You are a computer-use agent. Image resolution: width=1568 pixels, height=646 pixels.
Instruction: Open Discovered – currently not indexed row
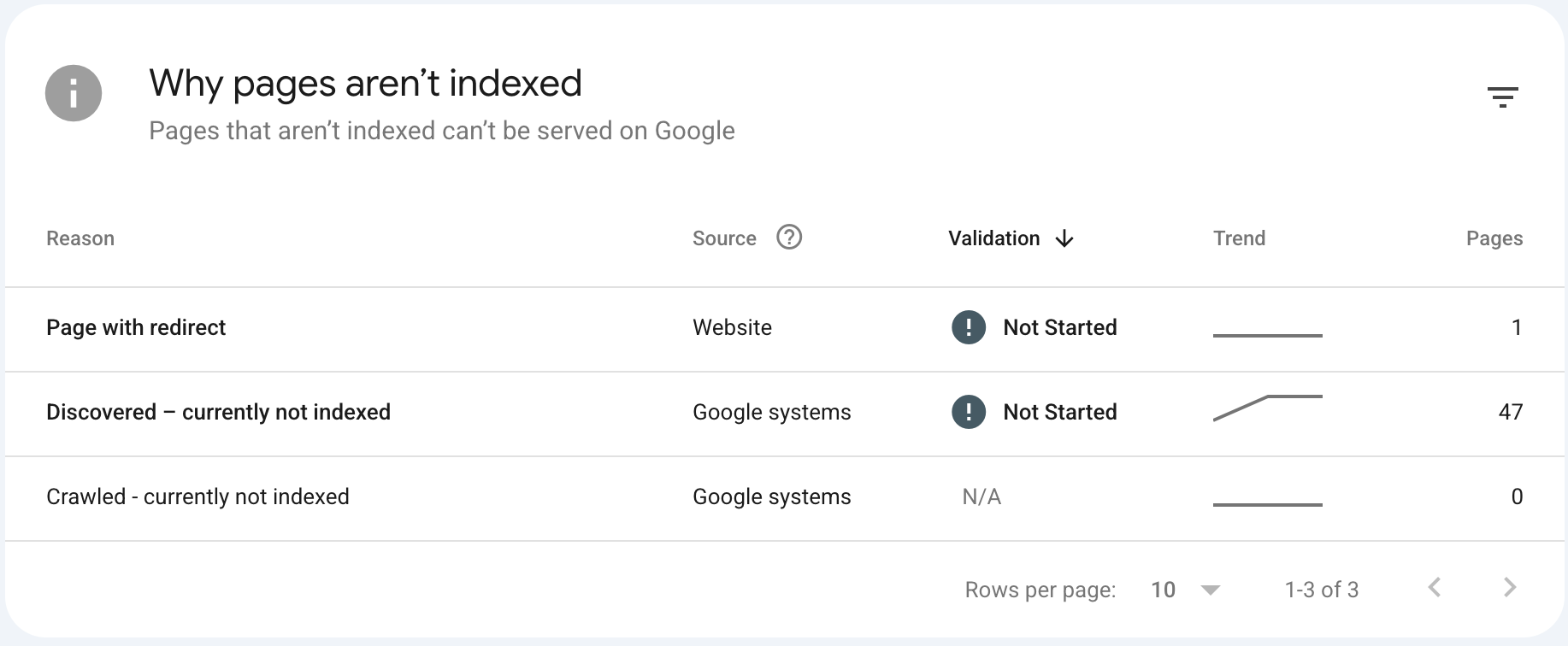785,413
